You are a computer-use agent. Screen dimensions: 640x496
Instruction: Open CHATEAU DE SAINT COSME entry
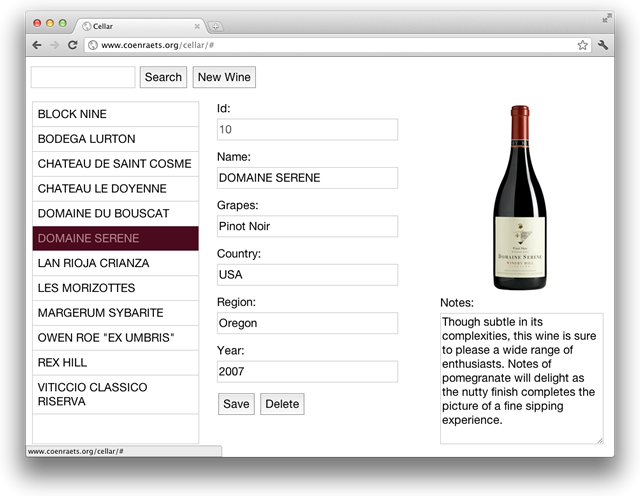(x=116, y=164)
